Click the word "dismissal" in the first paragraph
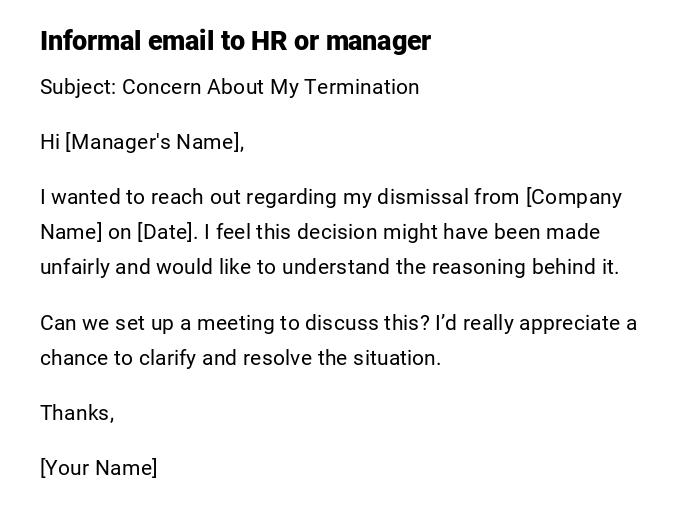This screenshot has height=530, width=700. pos(422,197)
